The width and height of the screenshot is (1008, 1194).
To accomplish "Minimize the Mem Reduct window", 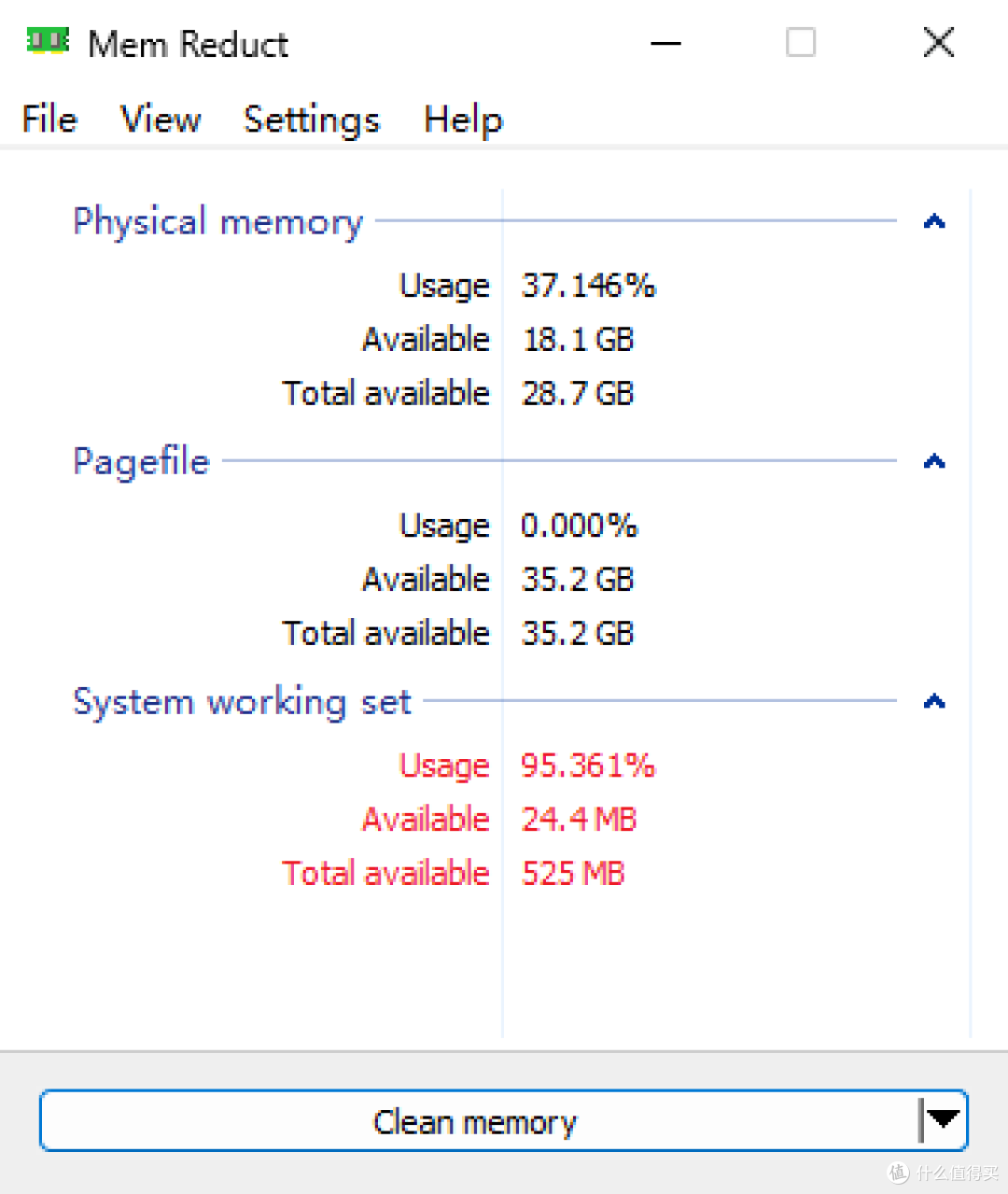I will (x=665, y=43).
